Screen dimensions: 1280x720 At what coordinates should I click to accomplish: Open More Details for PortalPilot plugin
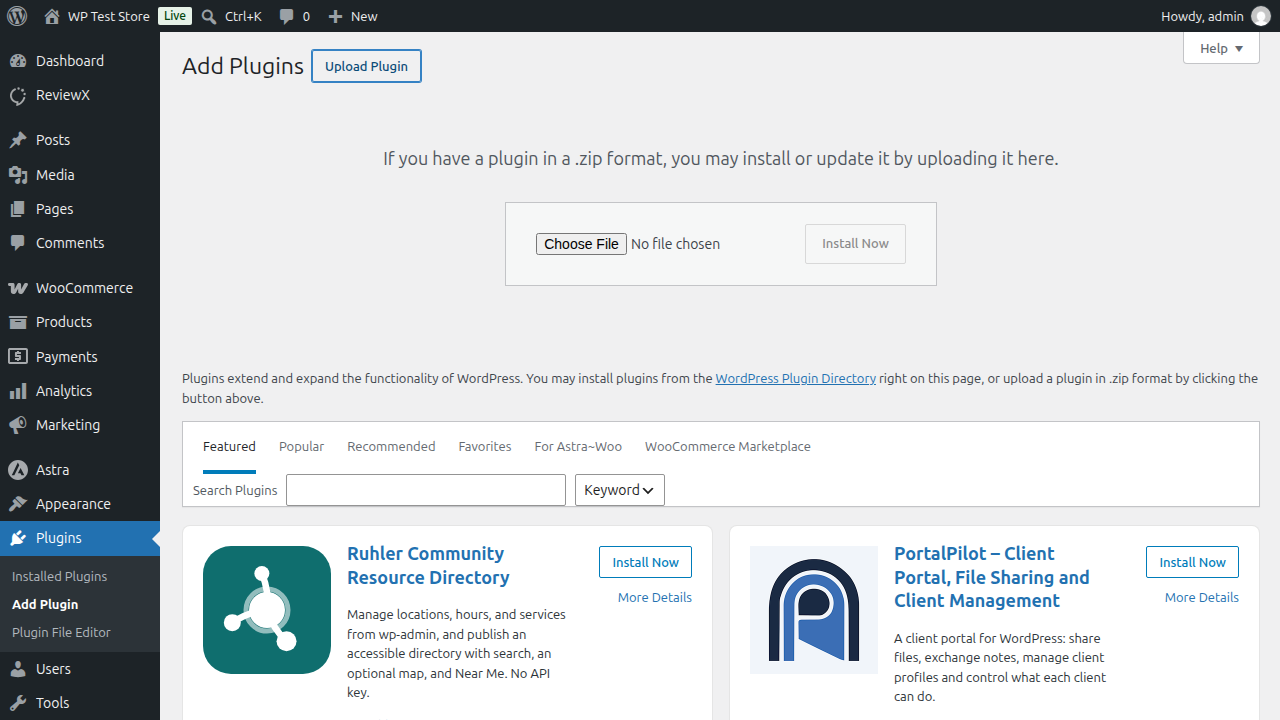[x=1202, y=597]
